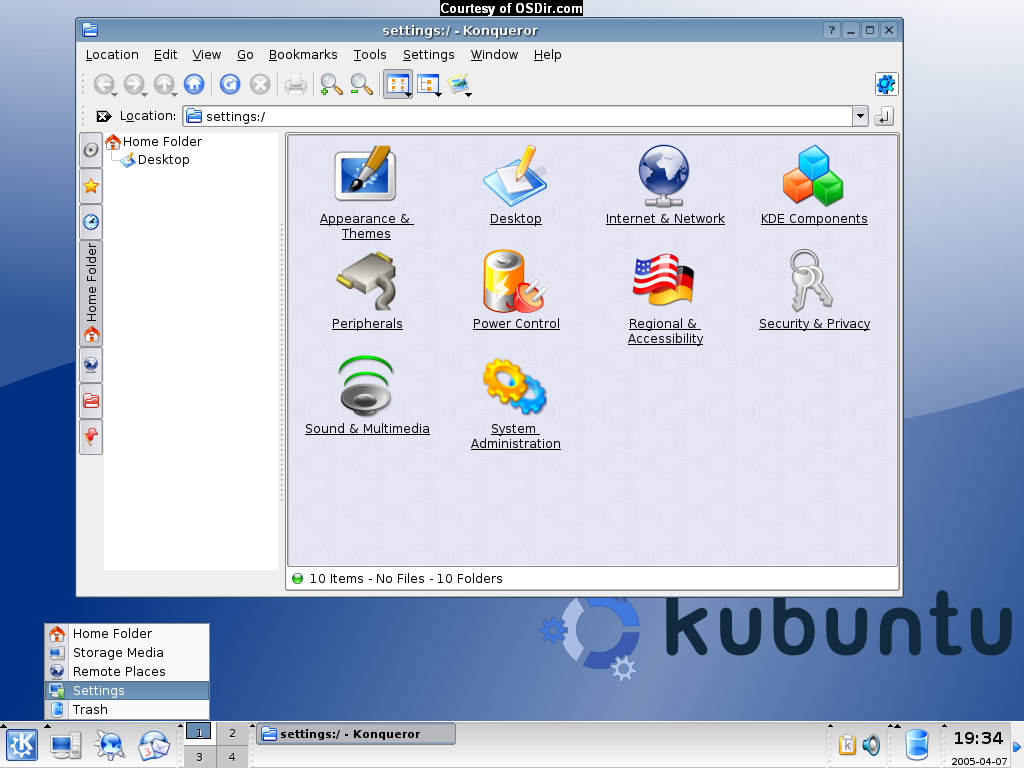This screenshot has height=768, width=1024.
Task: Click the animated KDE gear throbber
Action: (x=886, y=84)
